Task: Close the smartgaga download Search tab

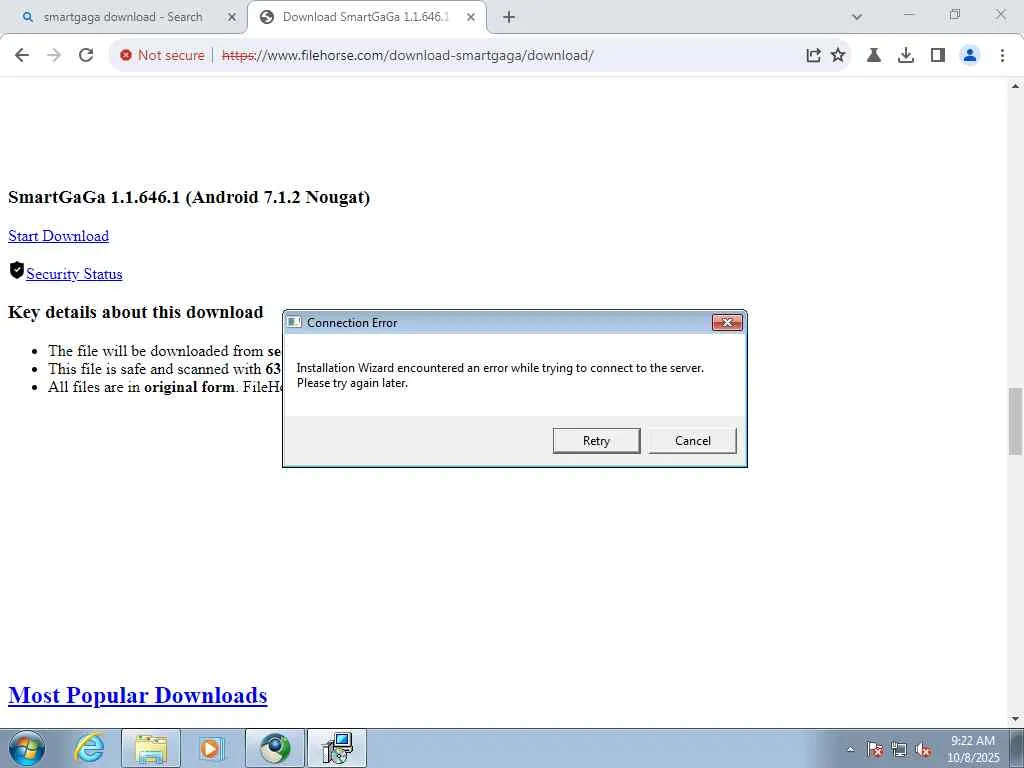Action: point(231,18)
